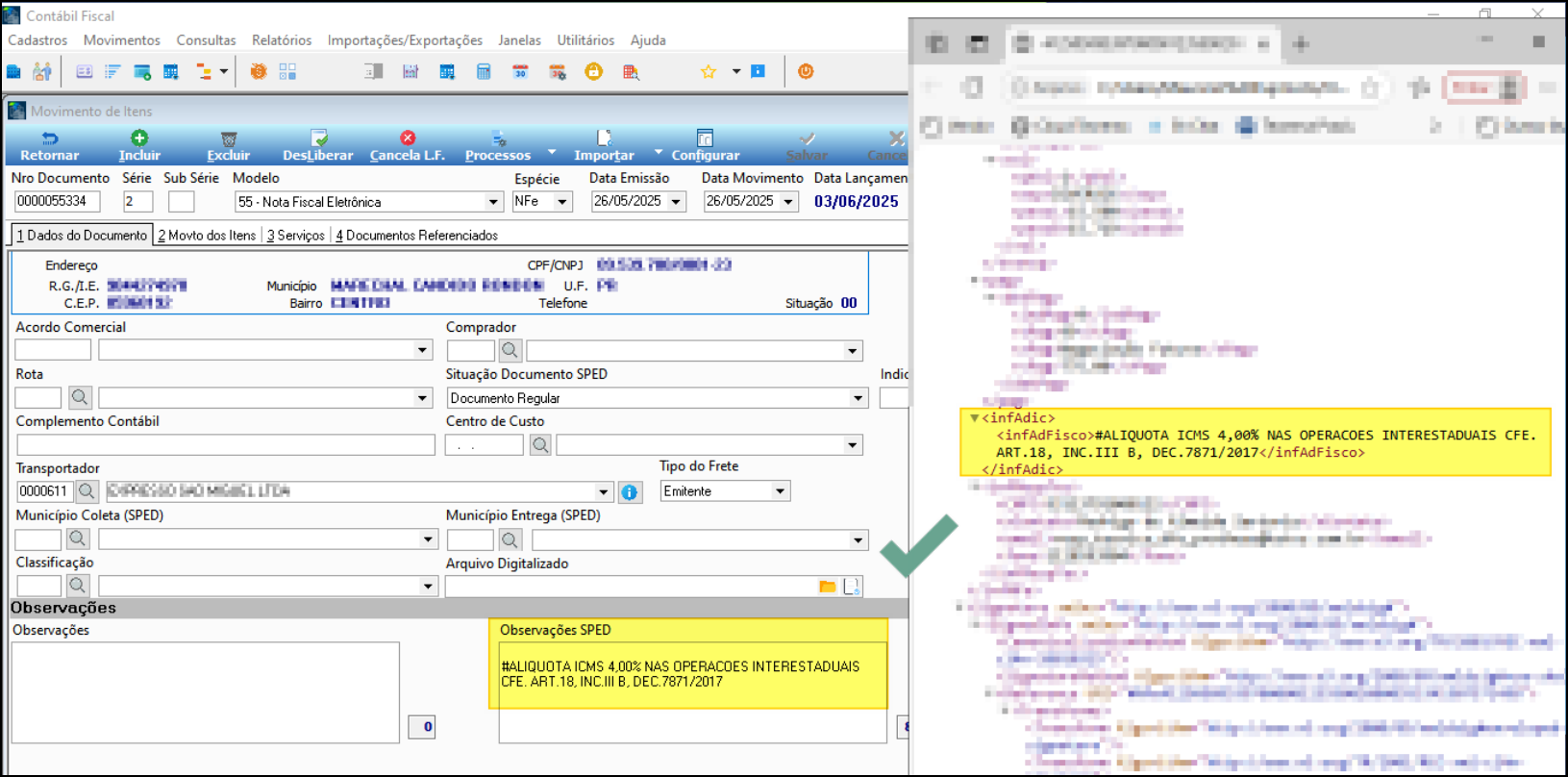The height and width of the screenshot is (777, 1568).
Task: Select the 1 Dados do Documento tab
Action: 82,236
